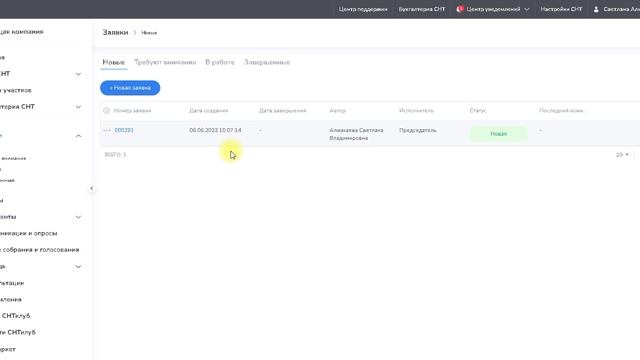Viewport: 640px width, 360px height.
Task: Open Центр поддержки in top bar
Action: coord(363,9)
